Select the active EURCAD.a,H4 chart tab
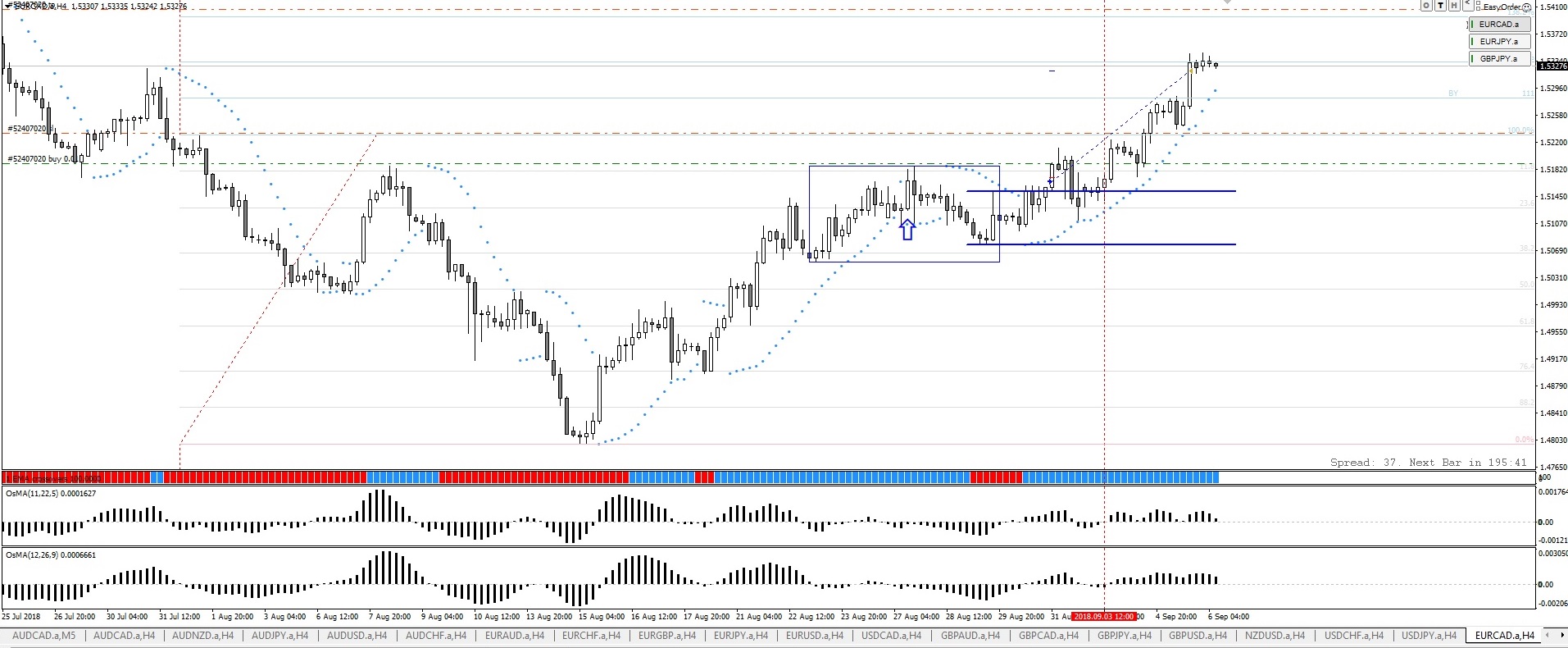This screenshot has height=648, width=1568. coord(1505,636)
